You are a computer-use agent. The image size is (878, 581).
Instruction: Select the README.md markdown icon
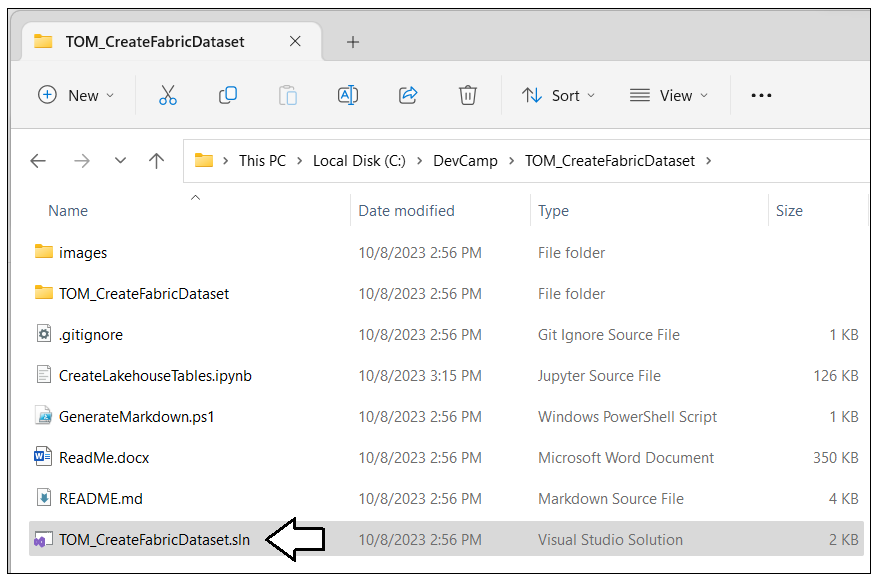(44, 497)
